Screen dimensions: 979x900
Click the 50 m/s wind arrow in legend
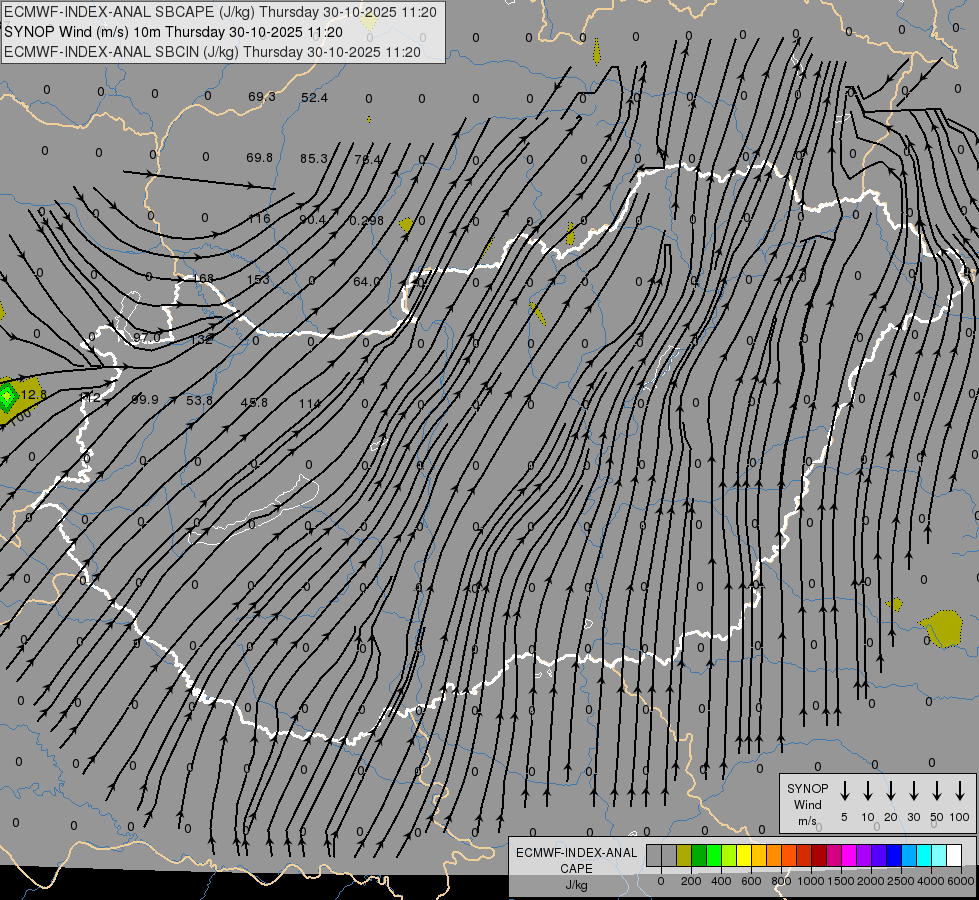pos(937,791)
